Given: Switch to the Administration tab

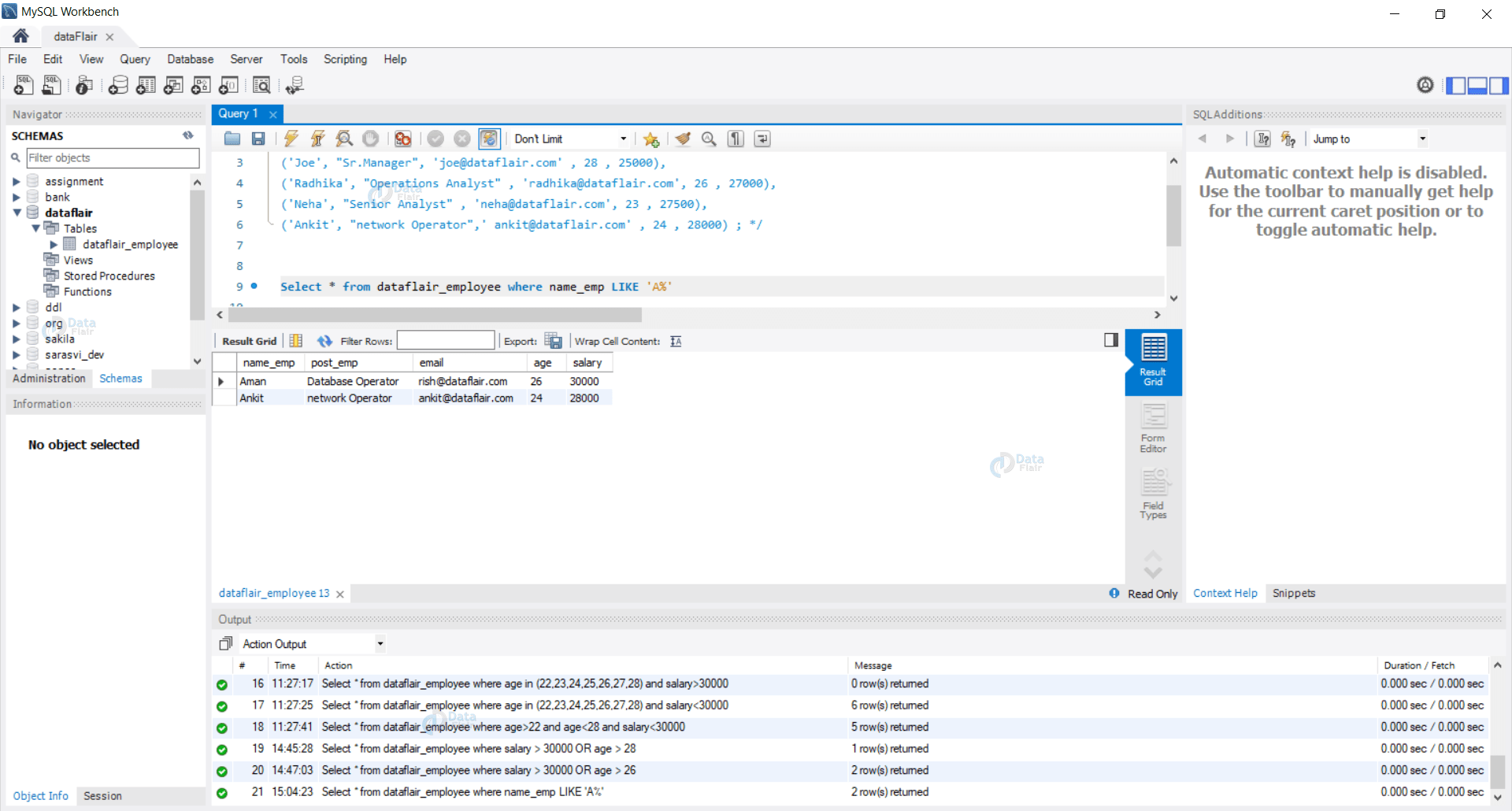Looking at the screenshot, I should (x=49, y=379).
